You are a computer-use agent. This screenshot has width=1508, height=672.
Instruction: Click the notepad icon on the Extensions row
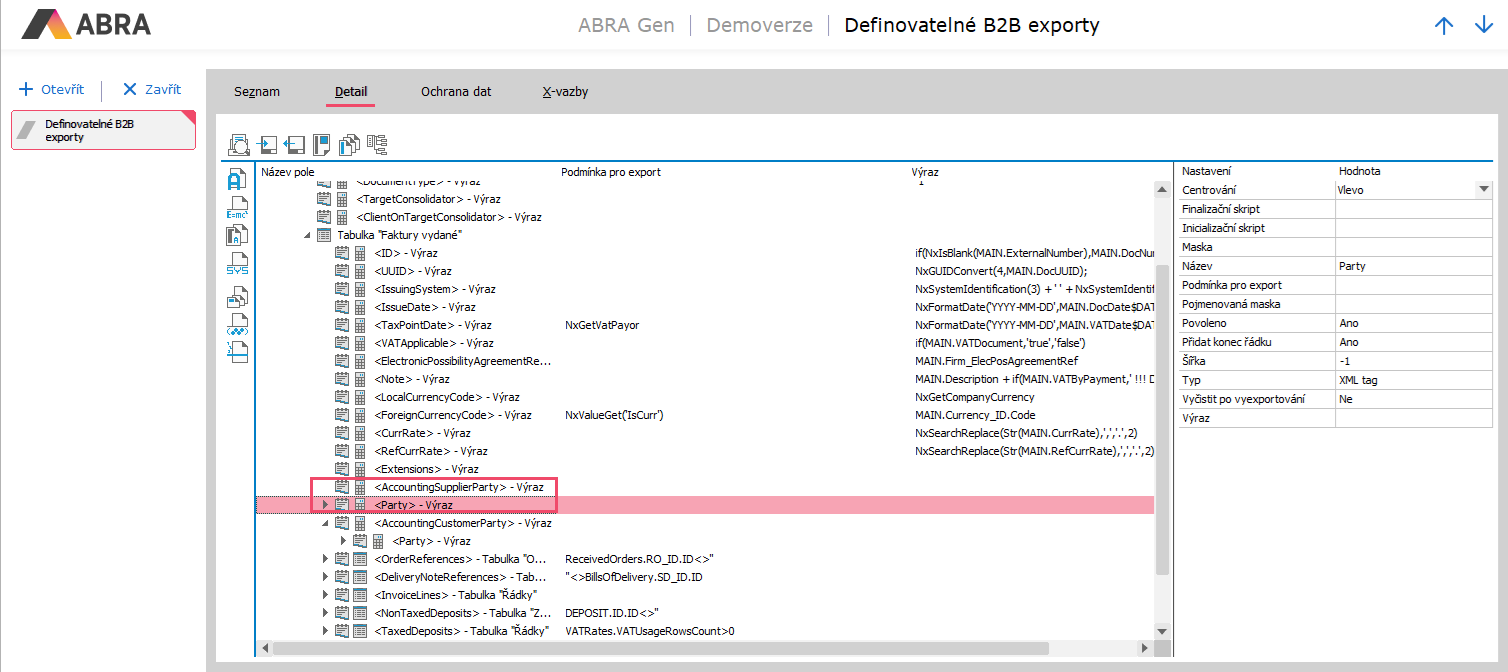pyautogui.click(x=341, y=469)
